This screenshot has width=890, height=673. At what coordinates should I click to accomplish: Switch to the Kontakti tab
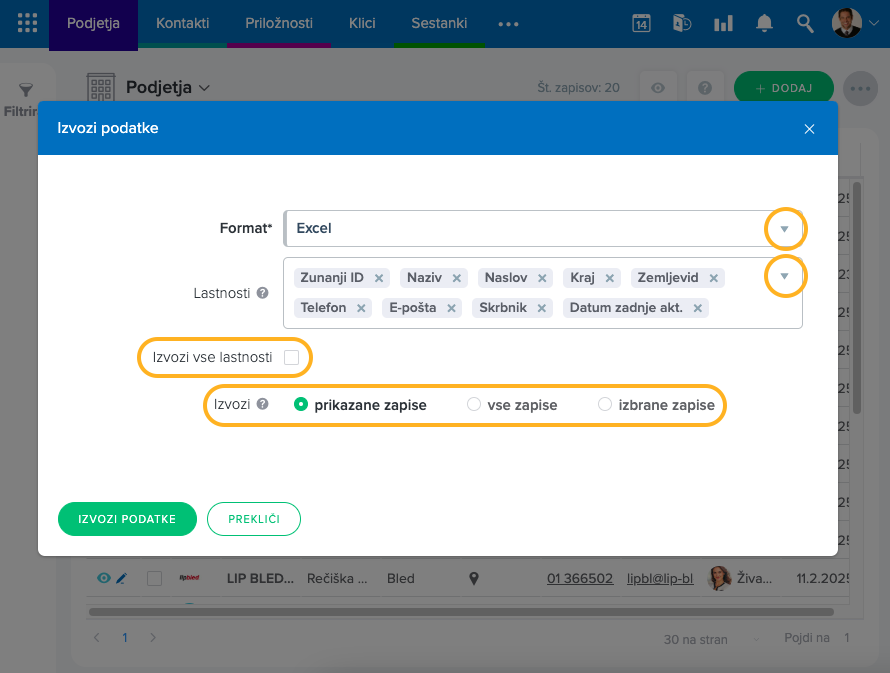182,23
